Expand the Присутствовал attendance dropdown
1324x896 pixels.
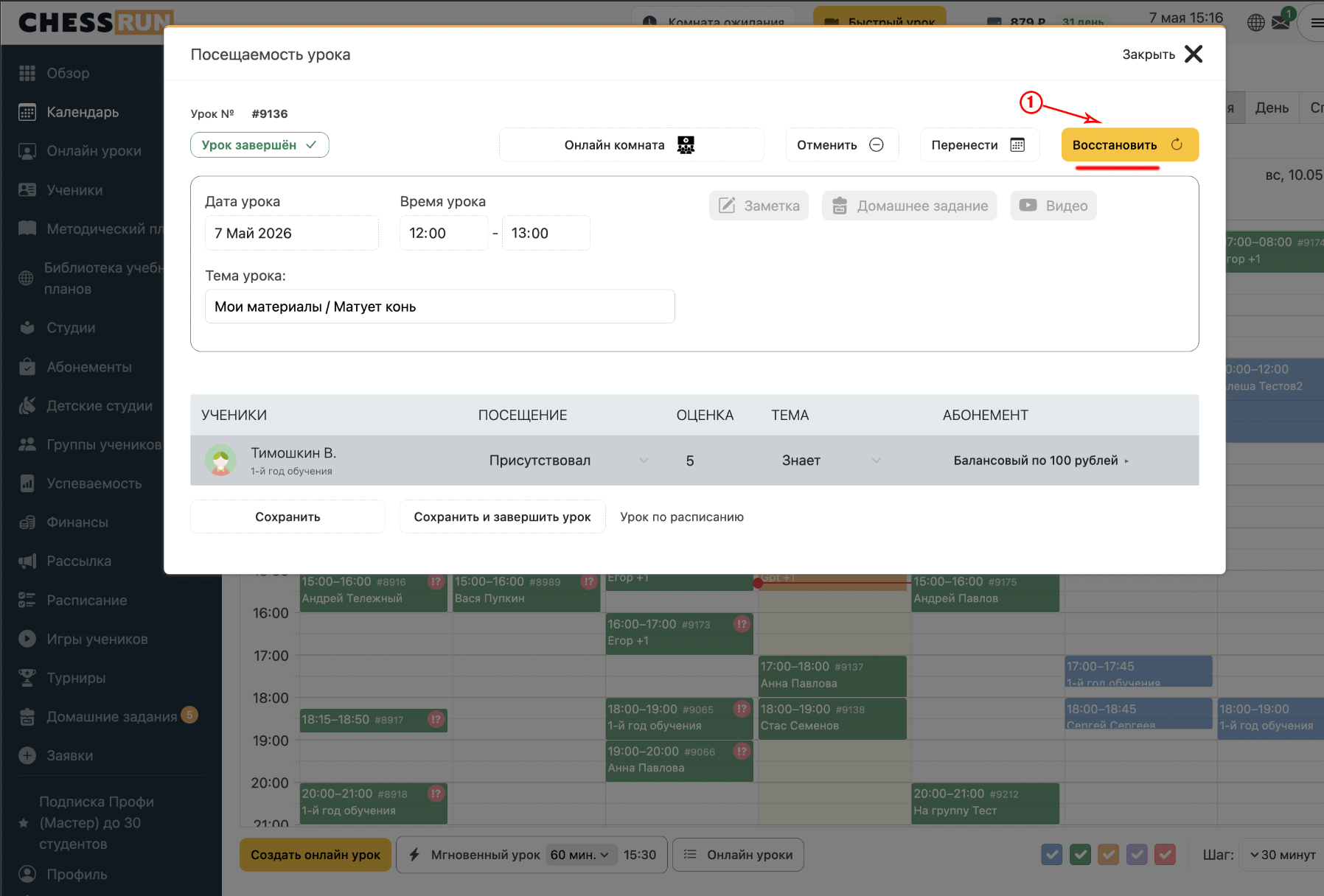568,460
